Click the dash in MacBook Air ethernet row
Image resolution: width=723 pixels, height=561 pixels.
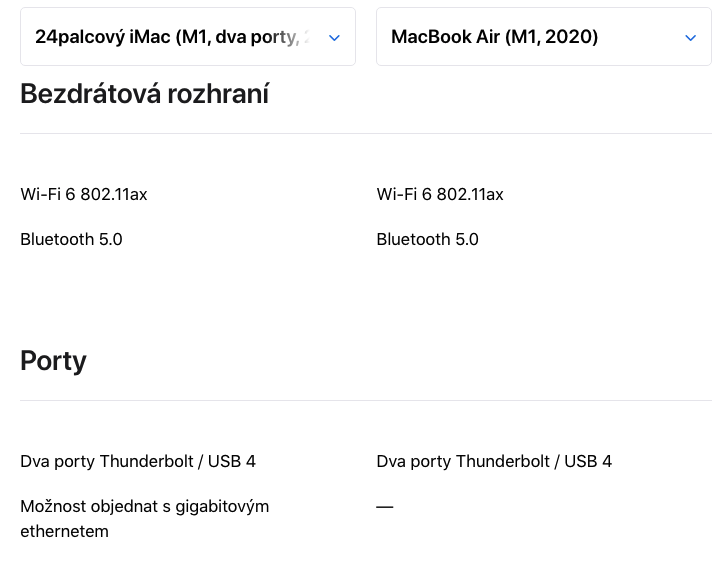pyautogui.click(x=385, y=507)
